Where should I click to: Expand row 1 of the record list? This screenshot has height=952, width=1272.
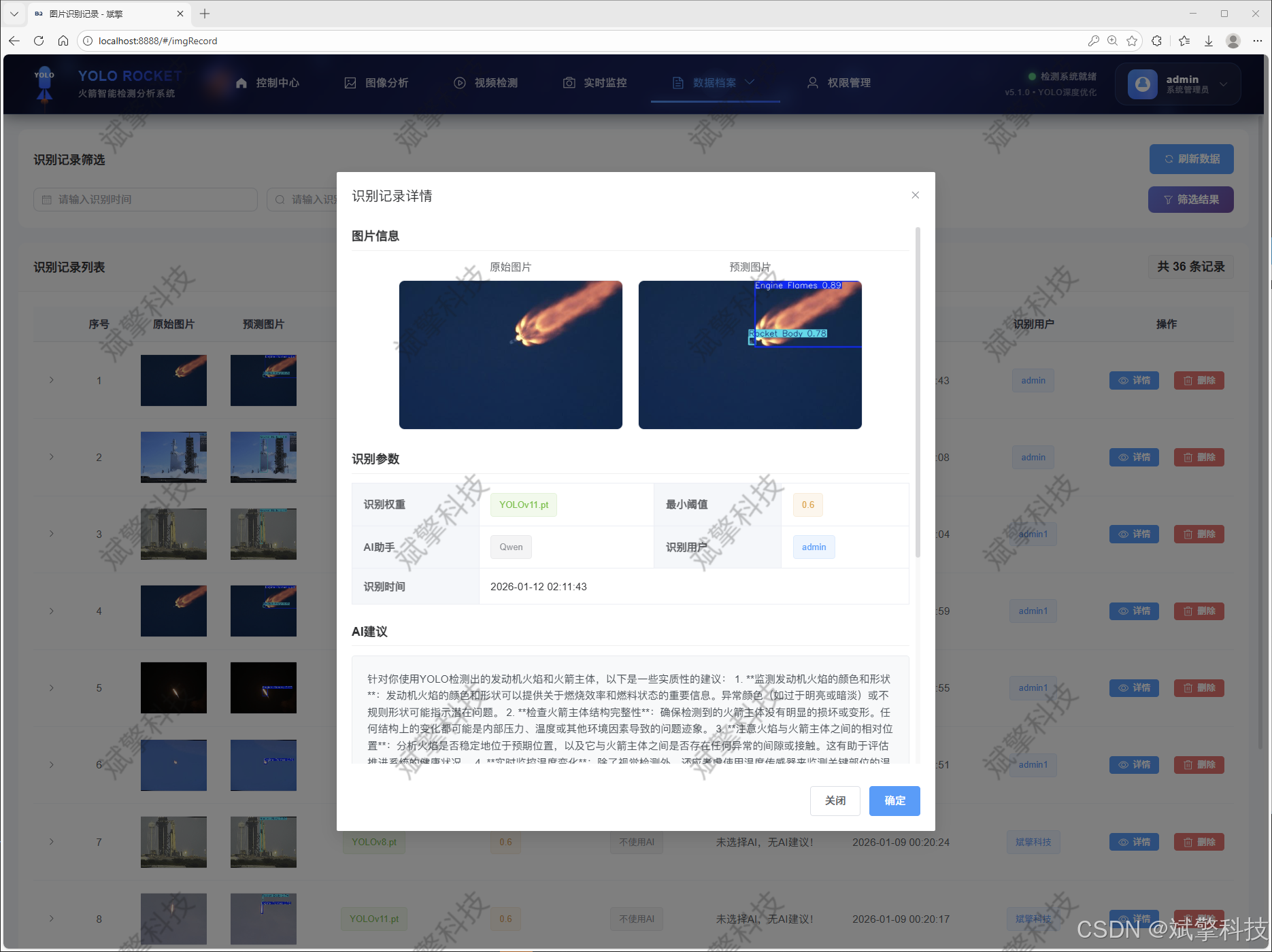tap(51, 380)
